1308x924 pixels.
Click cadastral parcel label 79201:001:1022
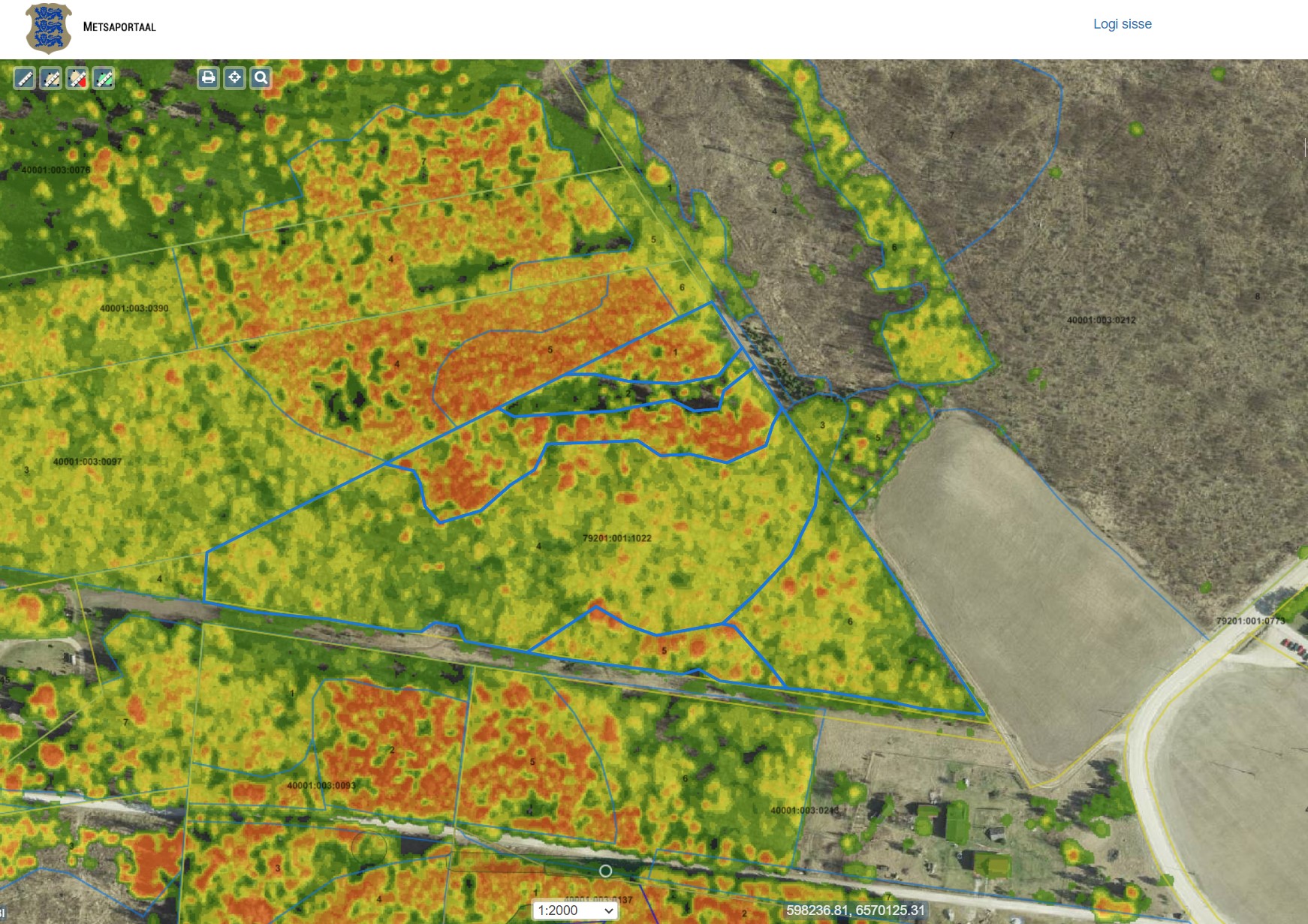pos(616,538)
